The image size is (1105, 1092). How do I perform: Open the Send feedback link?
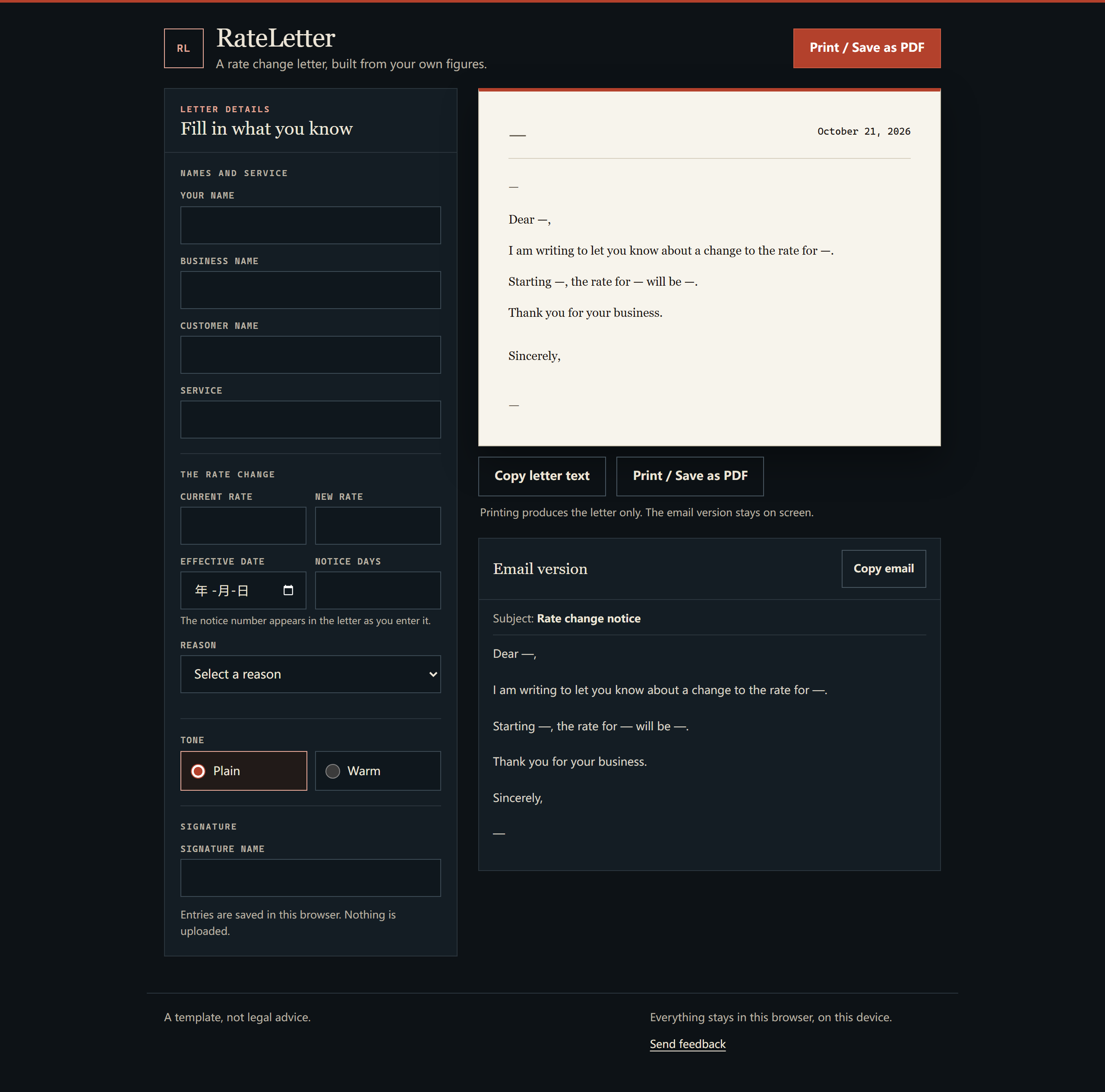click(x=688, y=1044)
